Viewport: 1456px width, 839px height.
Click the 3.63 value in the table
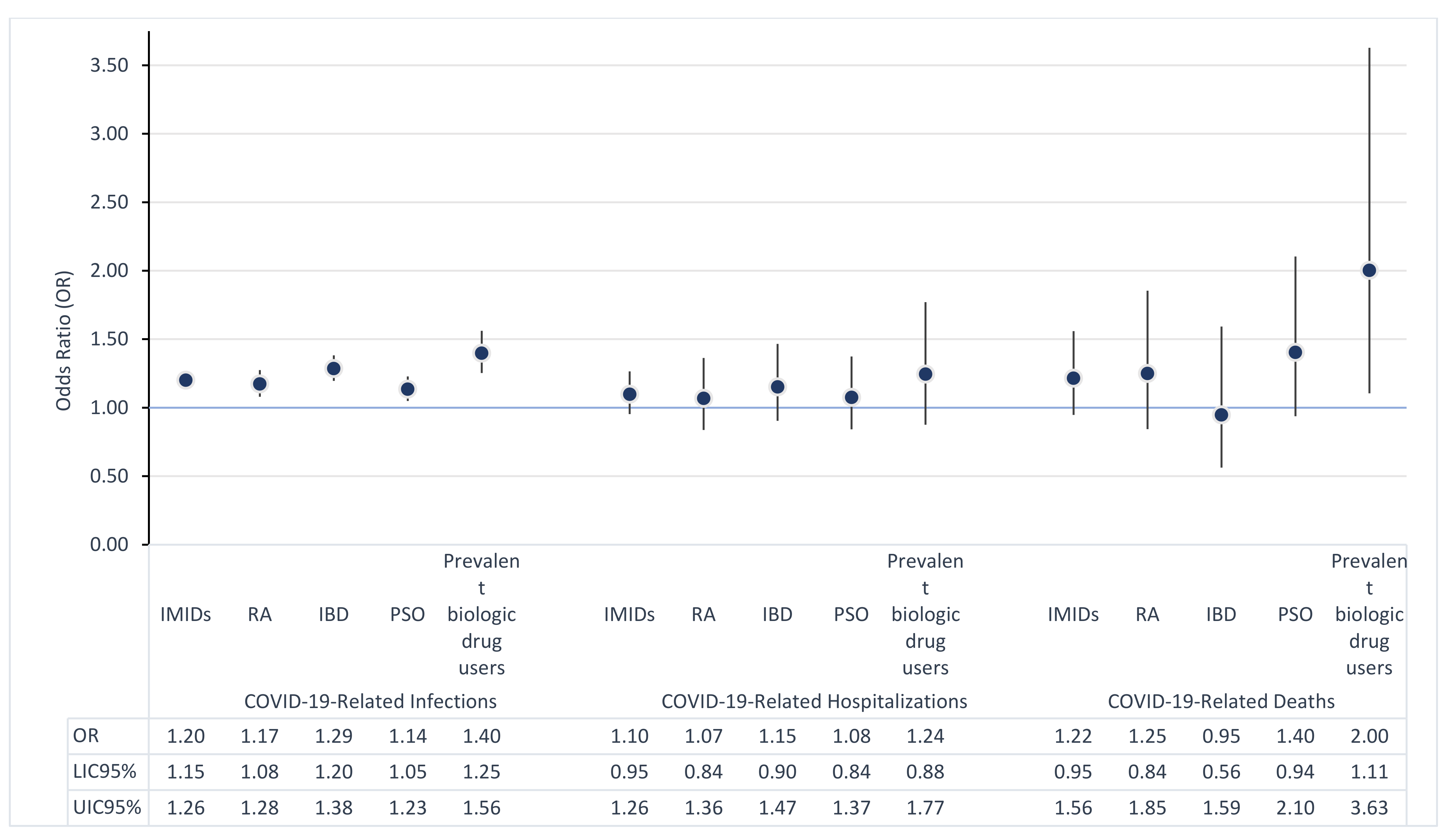[x=1369, y=807]
